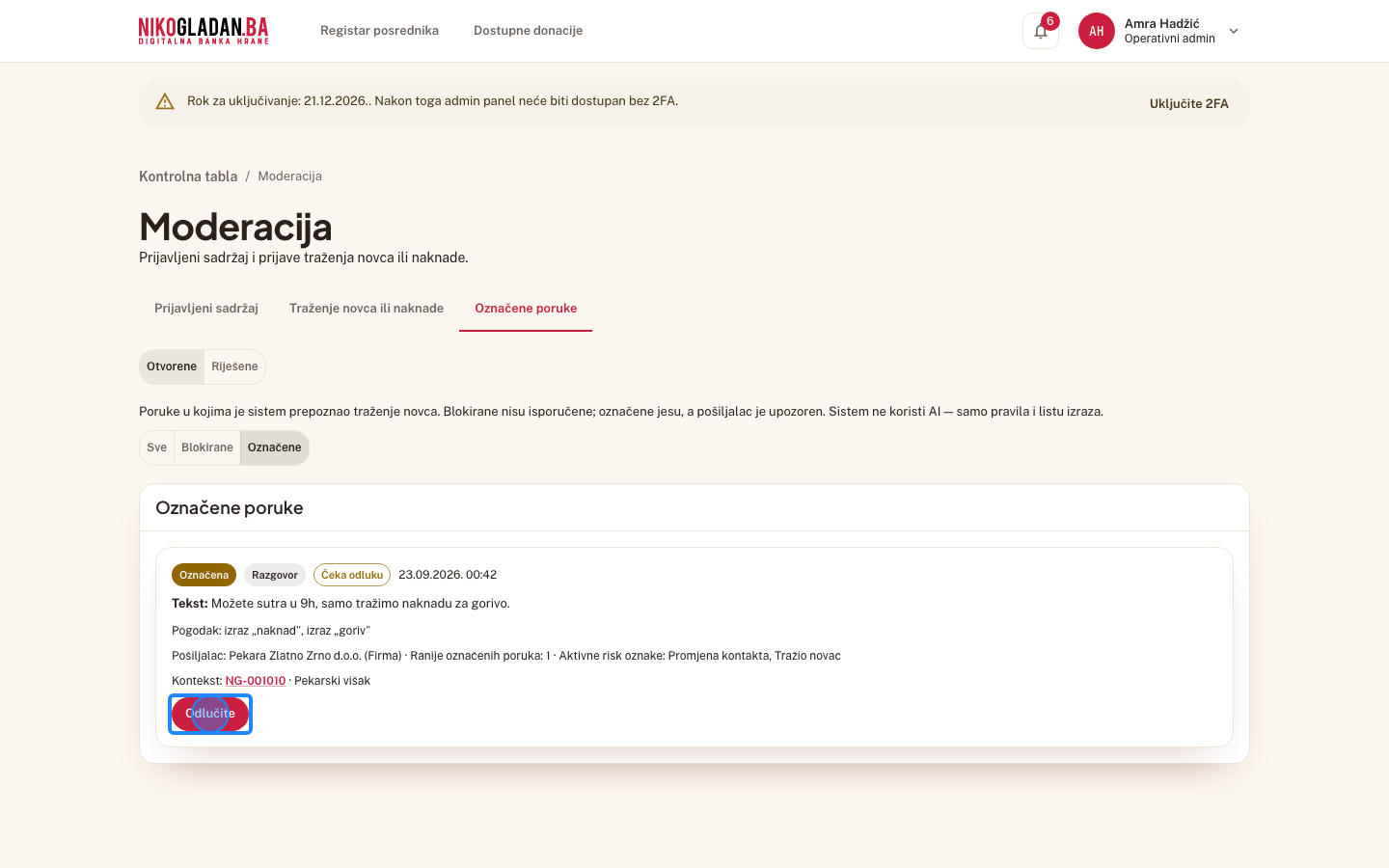Image resolution: width=1389 pixels, height=868 pixels.
Task: Click the Označena status badge
Action: [204, 575]
